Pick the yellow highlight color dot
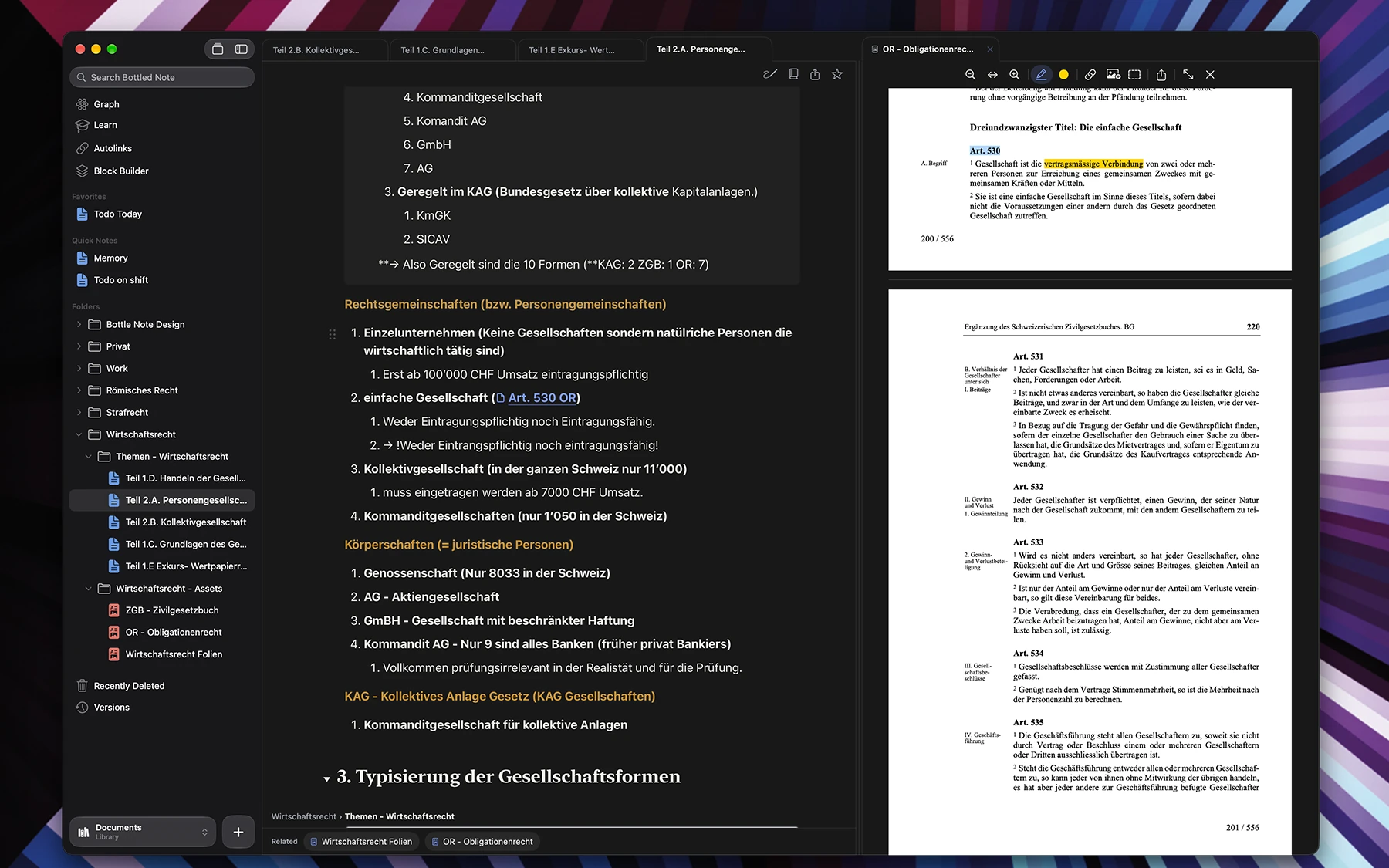Image resolution: width=1389 pixels, height=868 pixels. click(x=1063, y=75)
